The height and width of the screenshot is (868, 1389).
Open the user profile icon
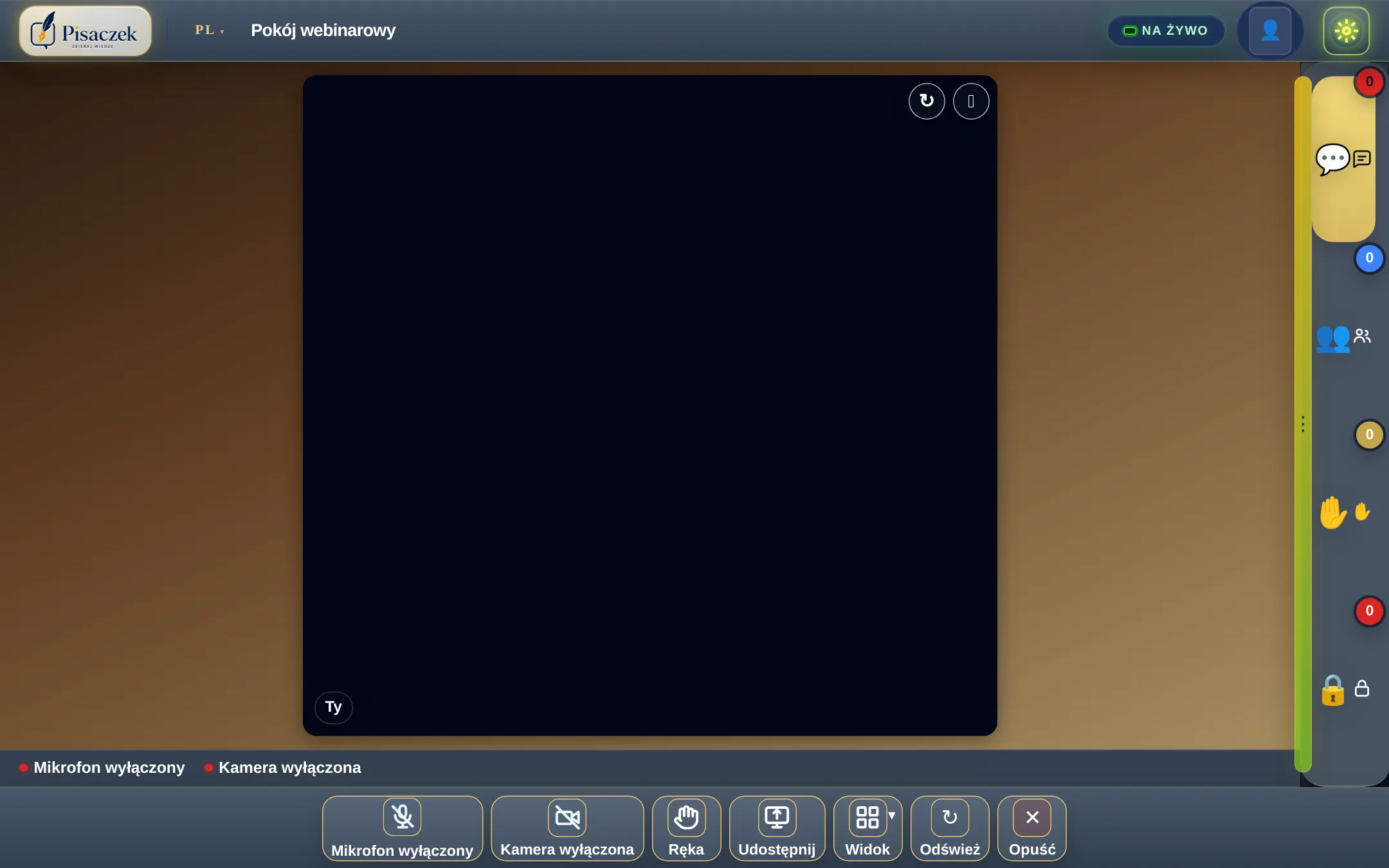coord(1270,30)
